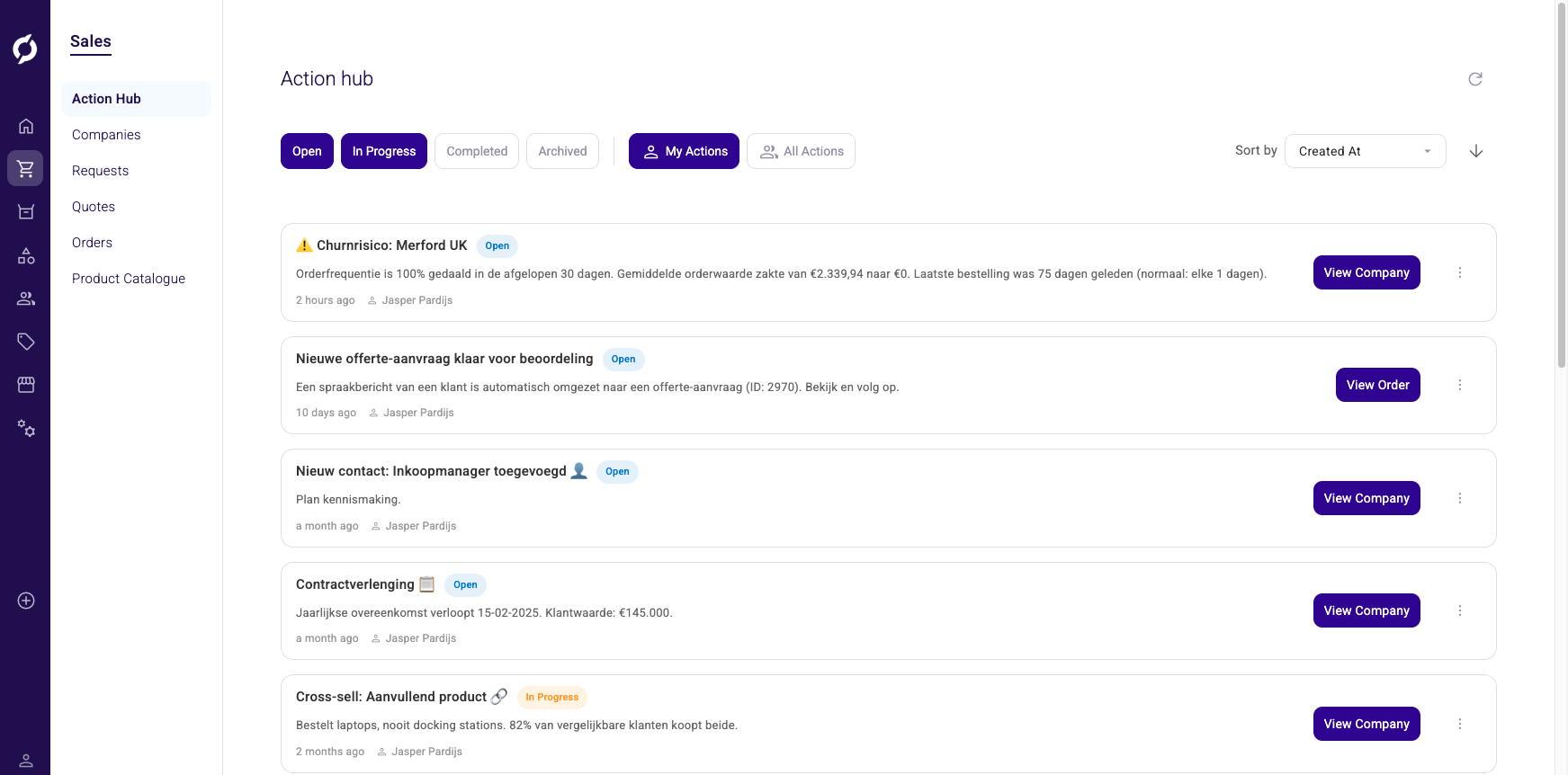Click the sort direction arrow icon
1568x775 pixels.
point(1476,151)
